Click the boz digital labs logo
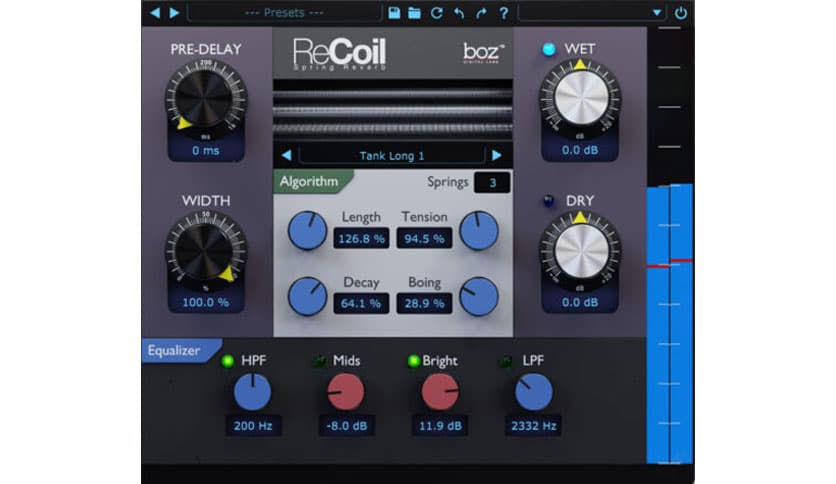Image resolution: width=836 pixels, height=484 pixels. [483, 53]
